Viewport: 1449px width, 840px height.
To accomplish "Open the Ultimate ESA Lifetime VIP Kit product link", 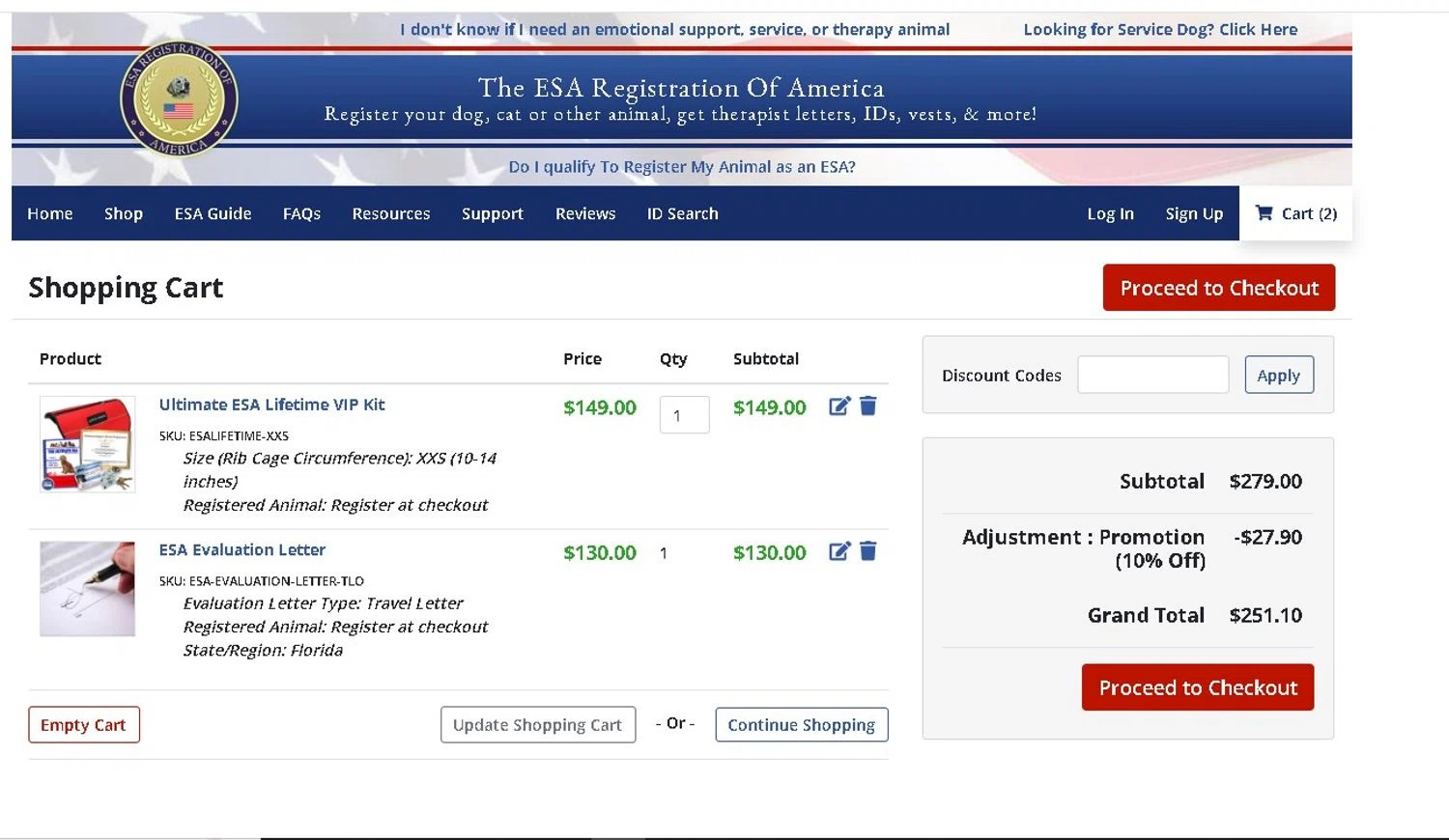I will 271,405.
